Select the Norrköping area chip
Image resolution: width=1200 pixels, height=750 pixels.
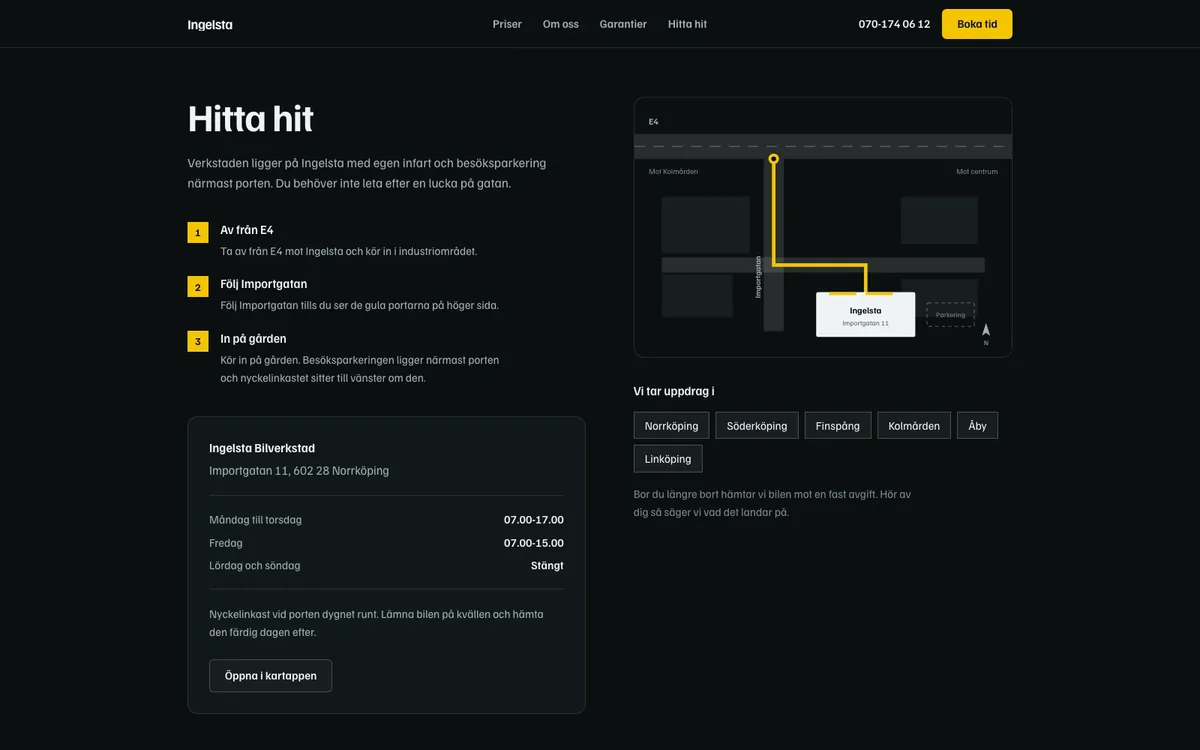[672, 426]
